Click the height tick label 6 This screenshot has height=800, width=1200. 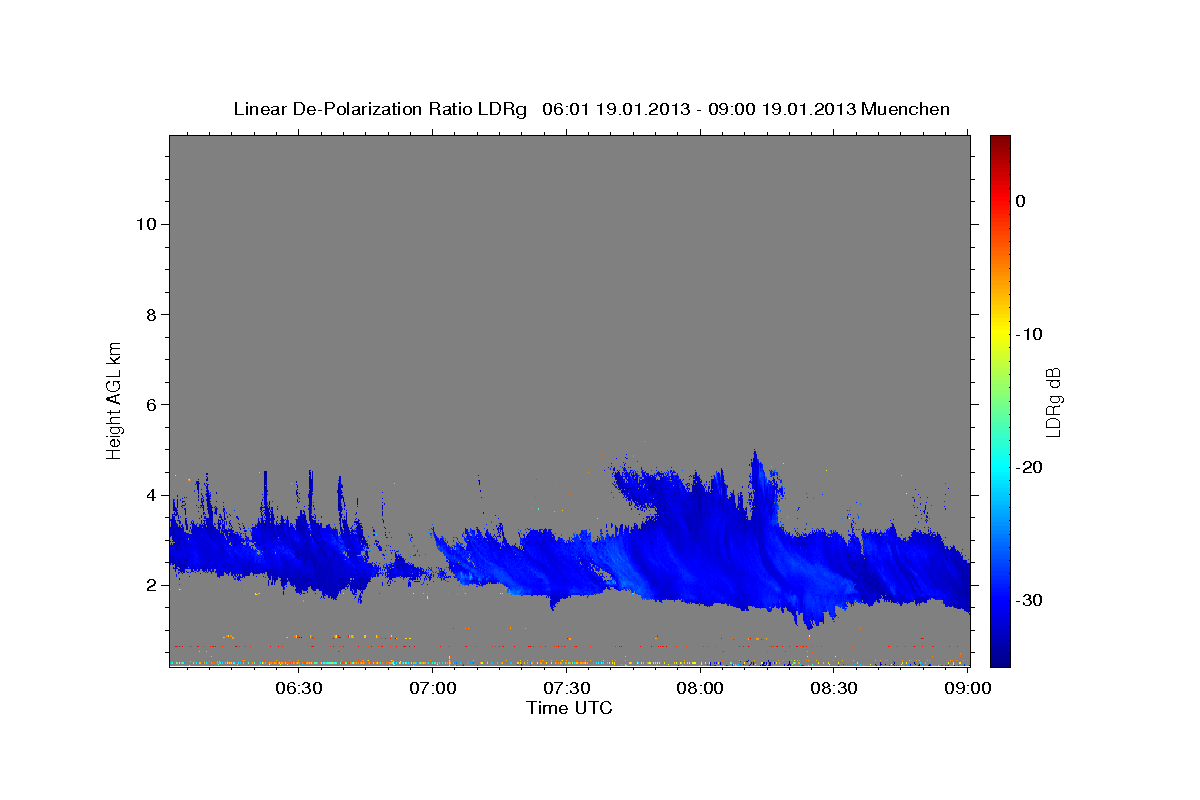(151, 404)
